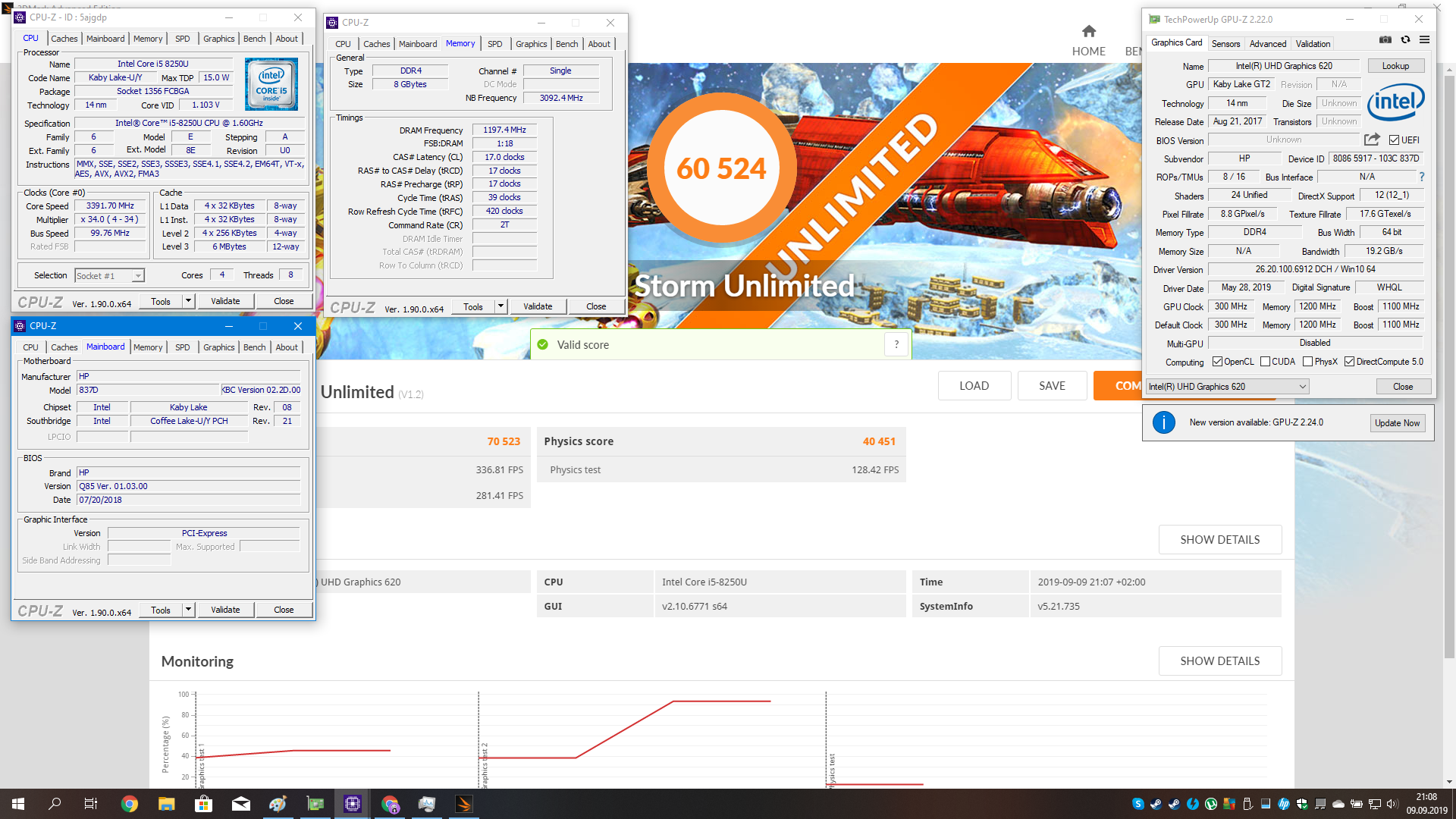Open Socket #1 selection dropdown in CPU-Z
This screenshot has width=1456, height=819.
[109, 276]
